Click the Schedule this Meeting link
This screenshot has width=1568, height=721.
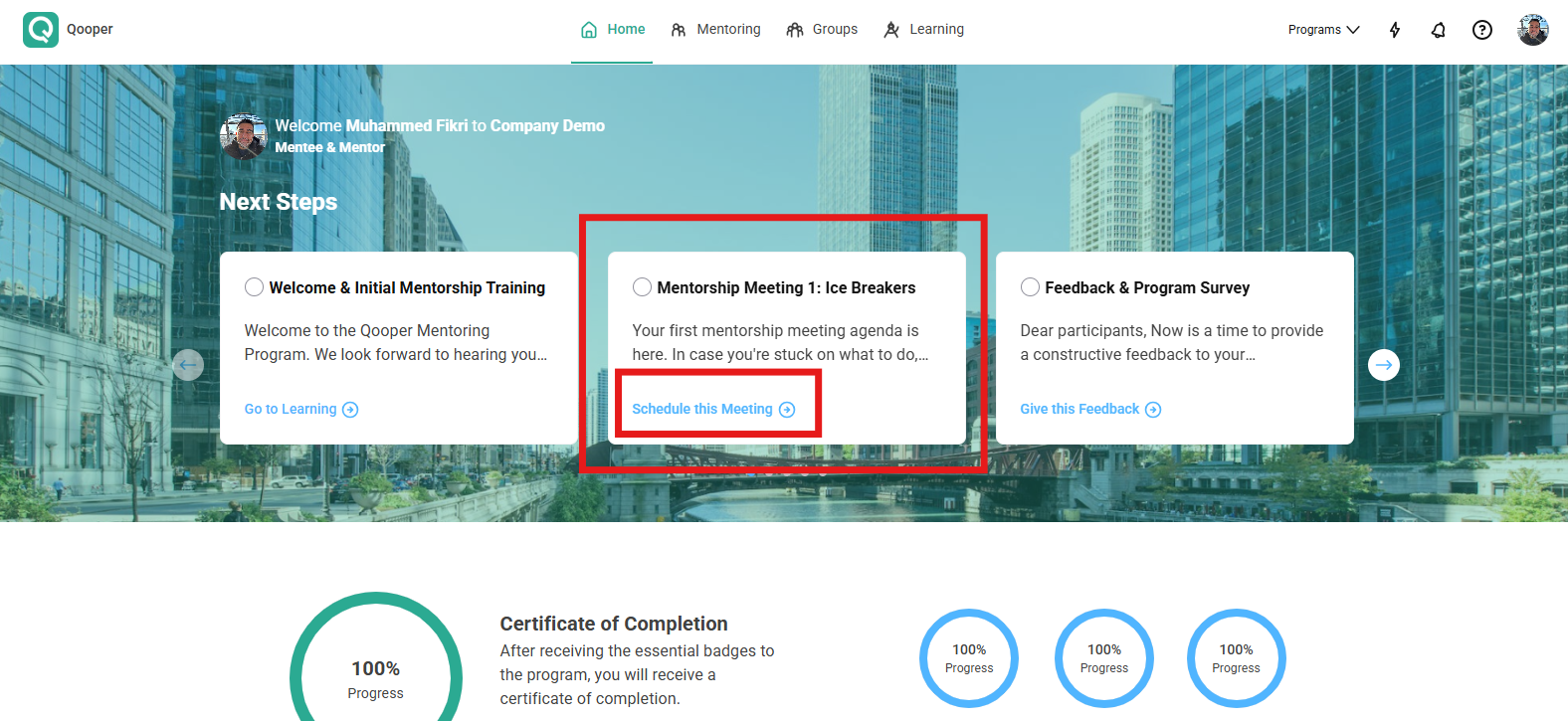coord(713,409)
